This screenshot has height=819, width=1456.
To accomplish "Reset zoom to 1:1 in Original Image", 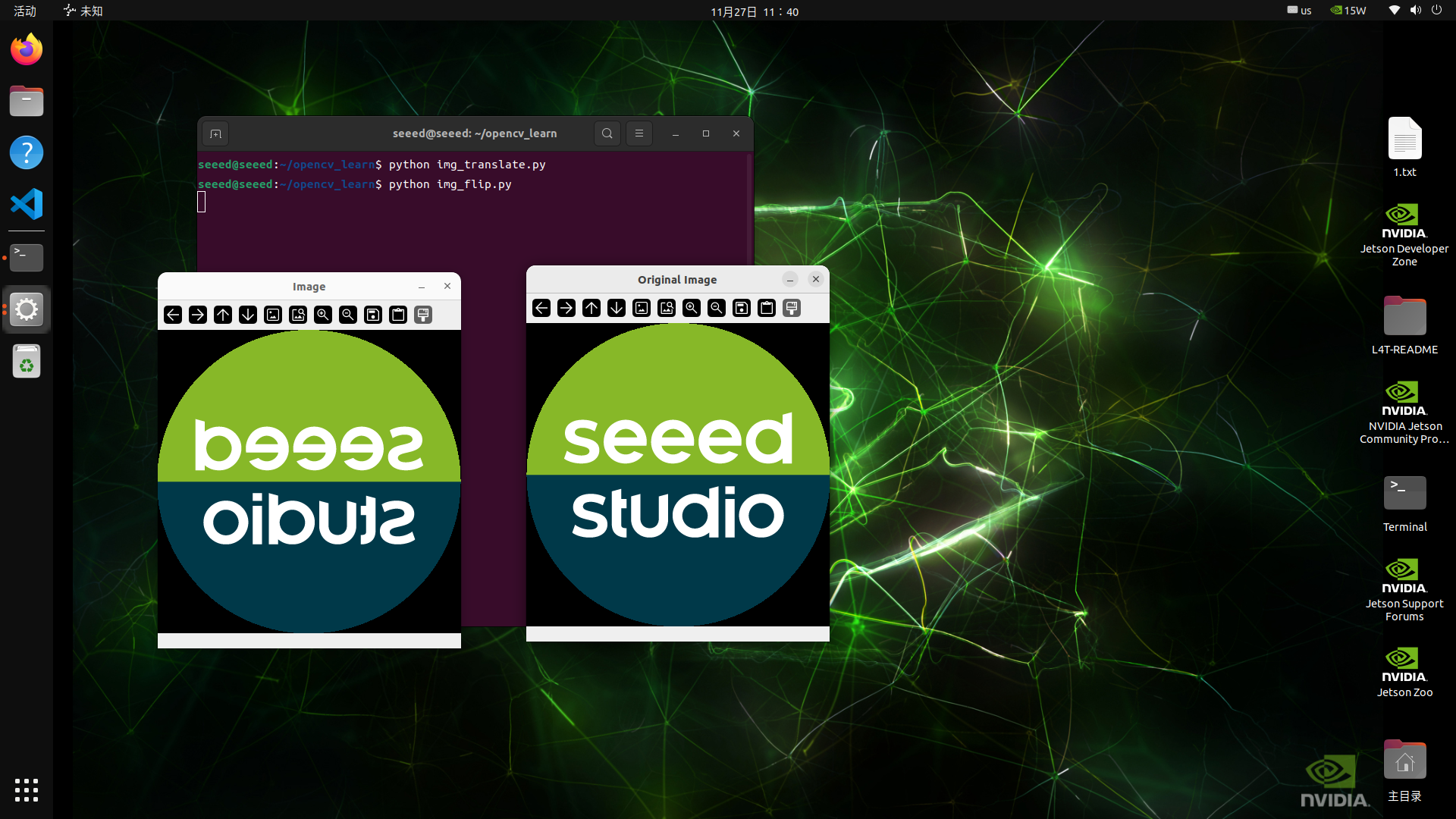I will coord(642,308).
